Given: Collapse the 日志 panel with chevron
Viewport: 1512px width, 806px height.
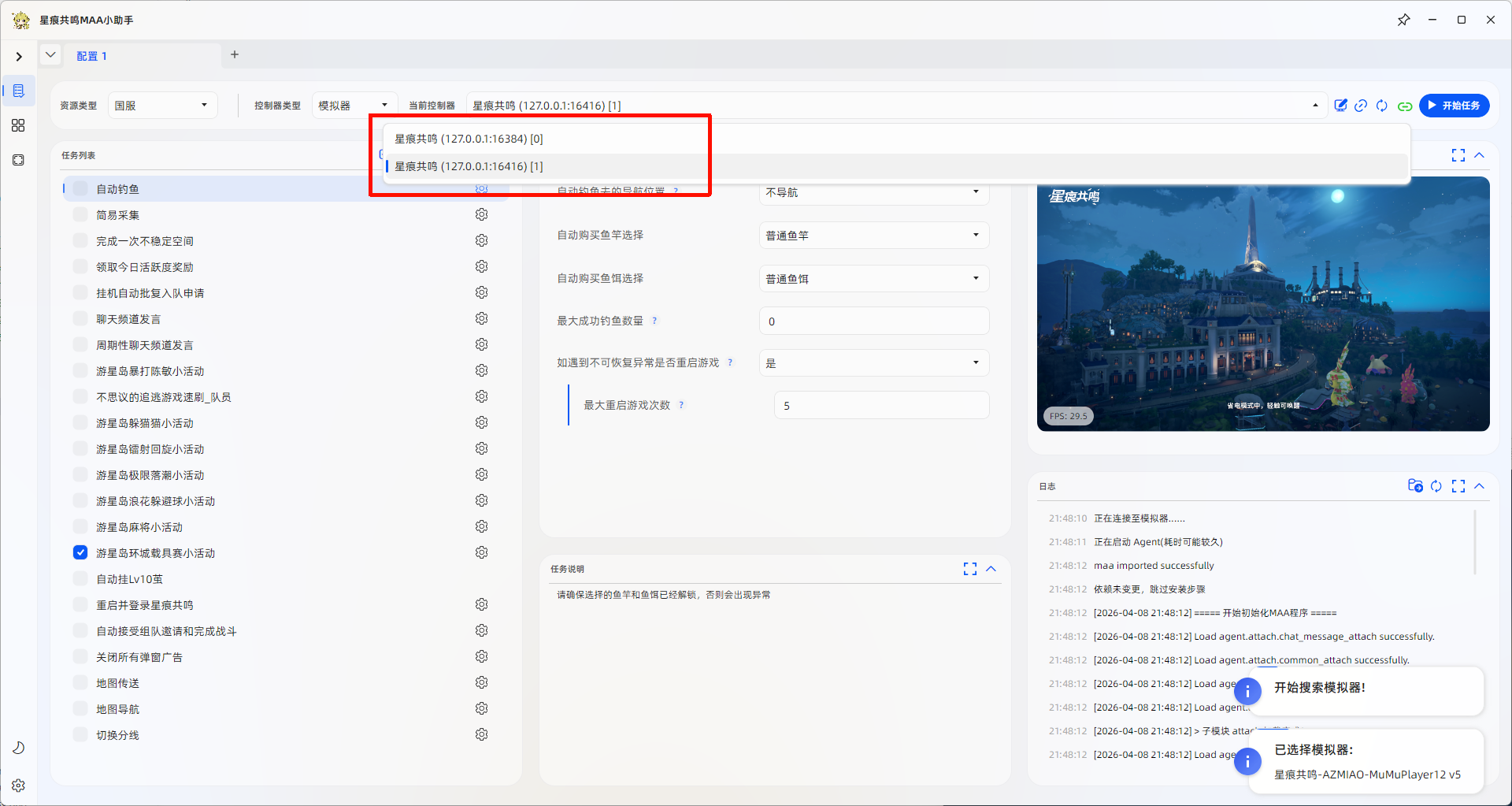Looking at the screenshot, I should pyautogui.click(x=1480, y=486).
